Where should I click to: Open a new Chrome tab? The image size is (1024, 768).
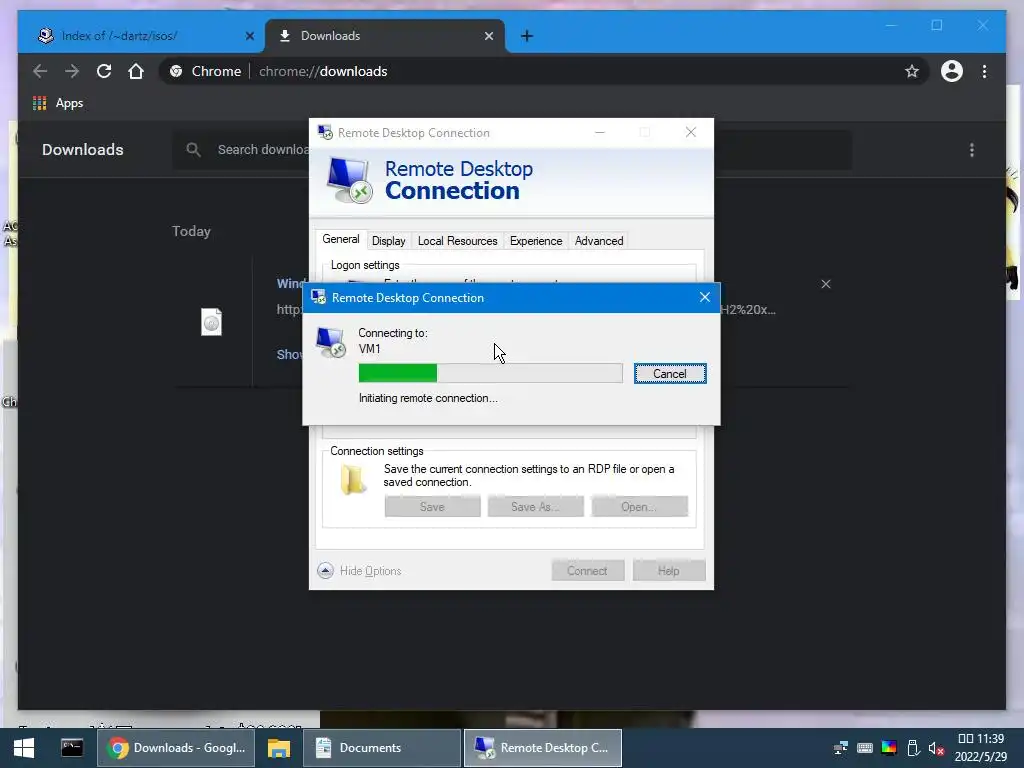click(527, 36)
